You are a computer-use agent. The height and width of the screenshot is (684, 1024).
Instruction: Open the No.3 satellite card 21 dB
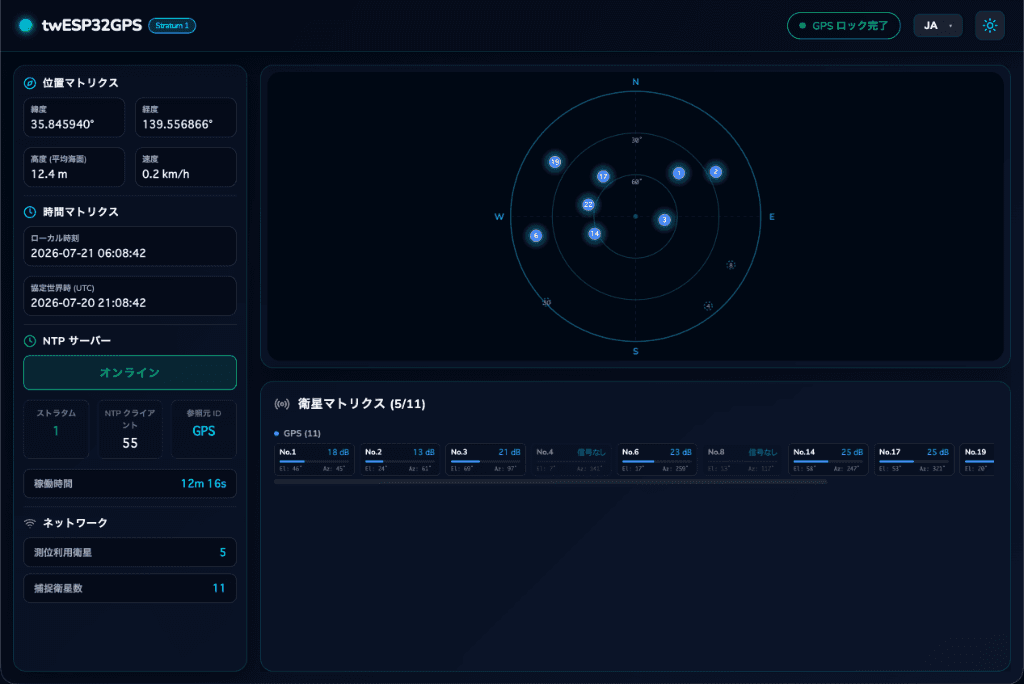coord(485,460)
